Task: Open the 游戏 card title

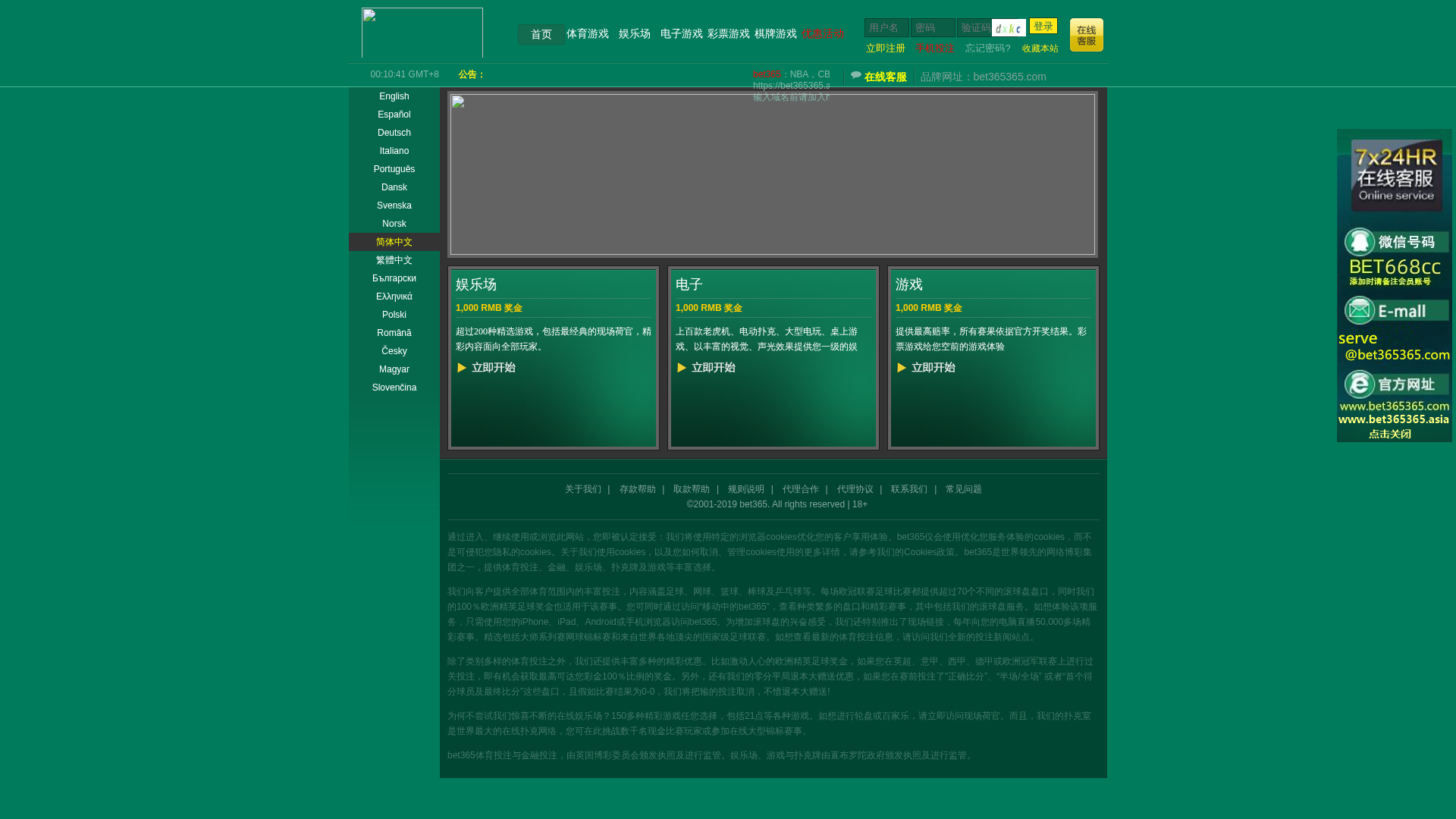Action: [x=909, y=284]
